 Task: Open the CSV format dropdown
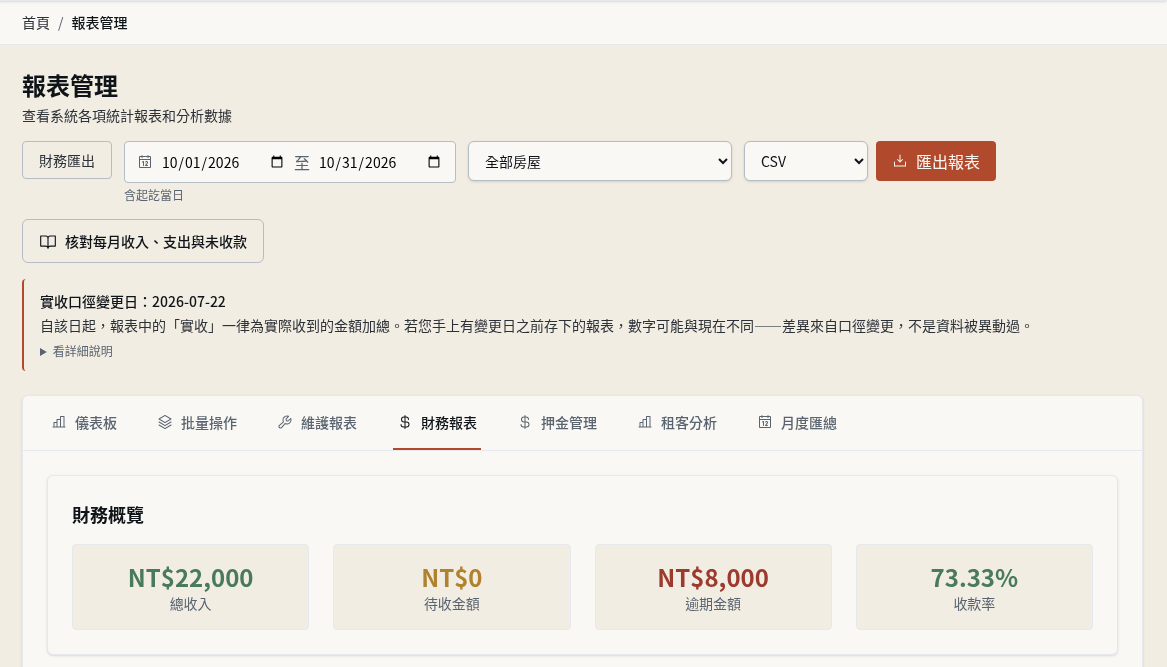pos(806,162)
